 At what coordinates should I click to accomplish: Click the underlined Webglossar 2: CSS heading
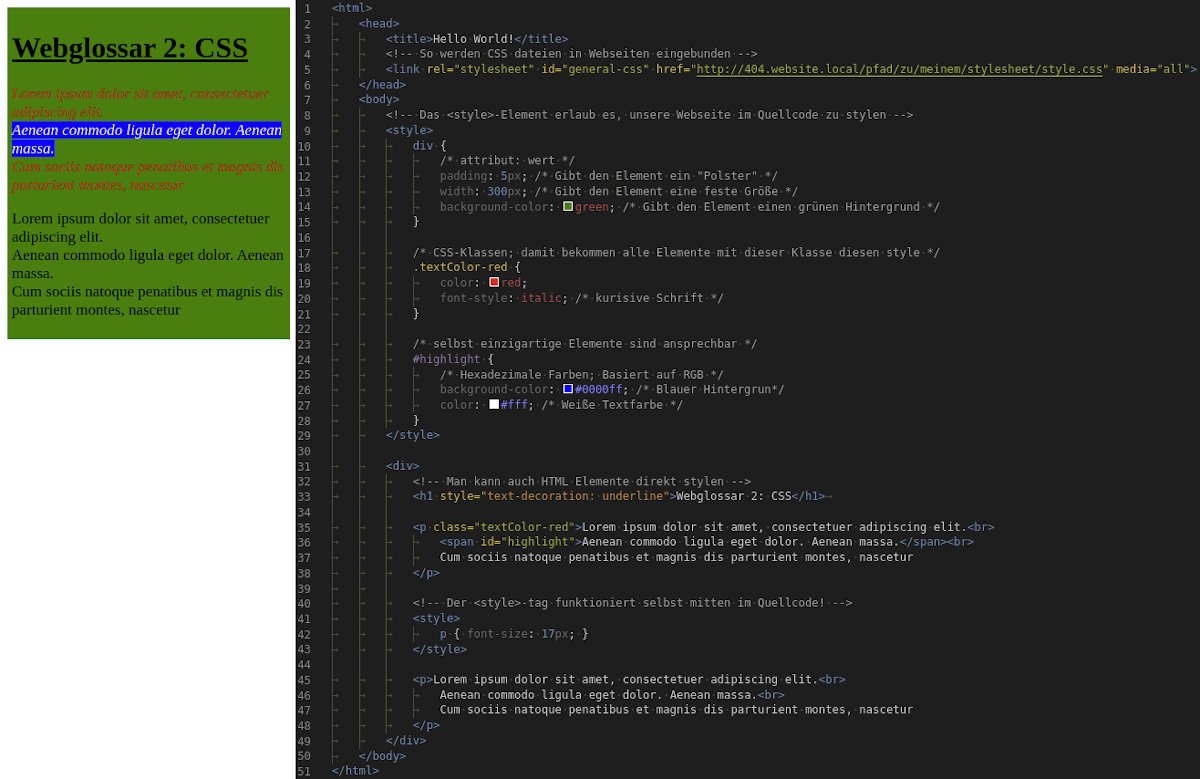[x=130, y=47]
